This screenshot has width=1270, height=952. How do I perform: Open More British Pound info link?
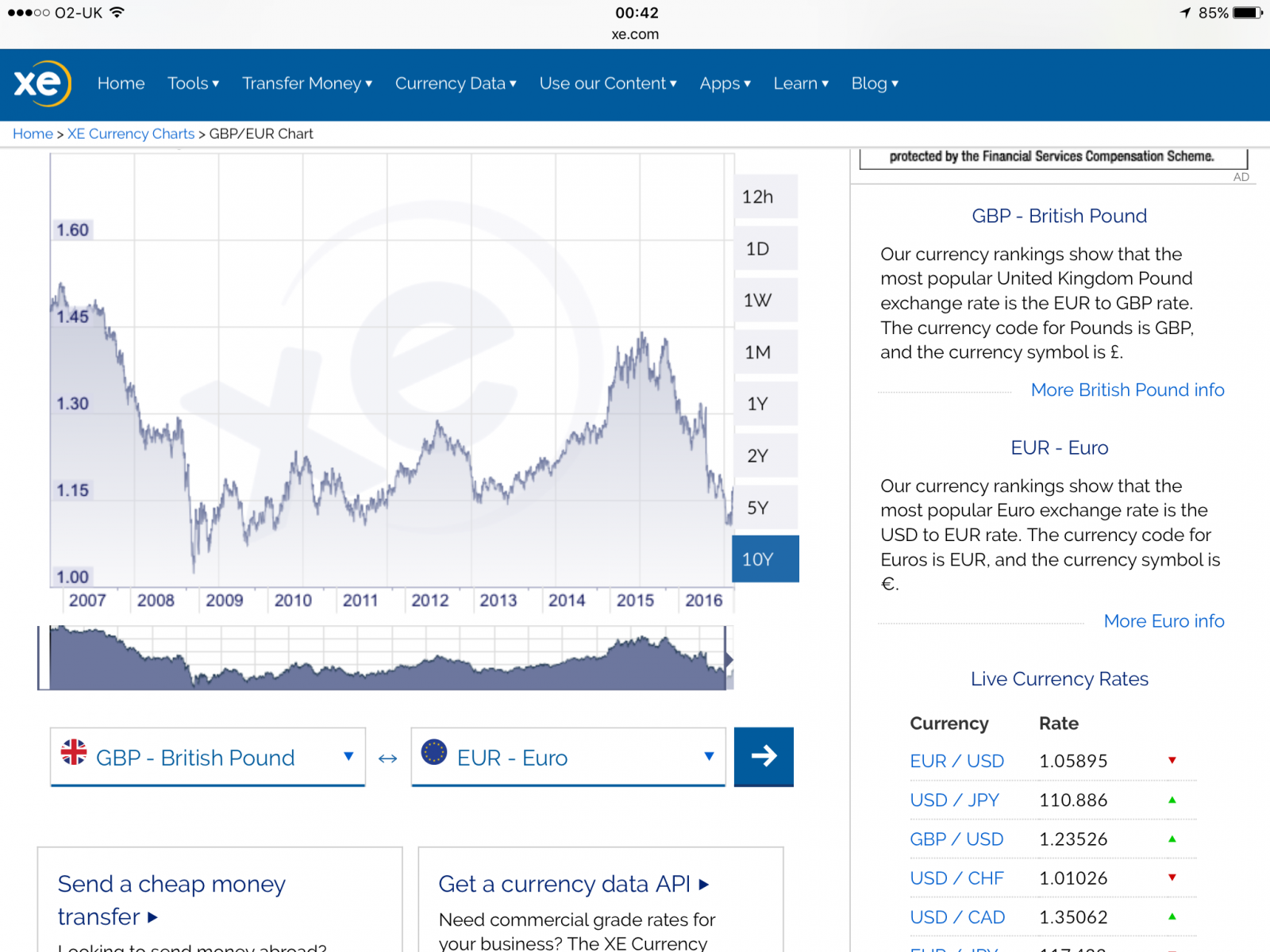point(1127,390)
